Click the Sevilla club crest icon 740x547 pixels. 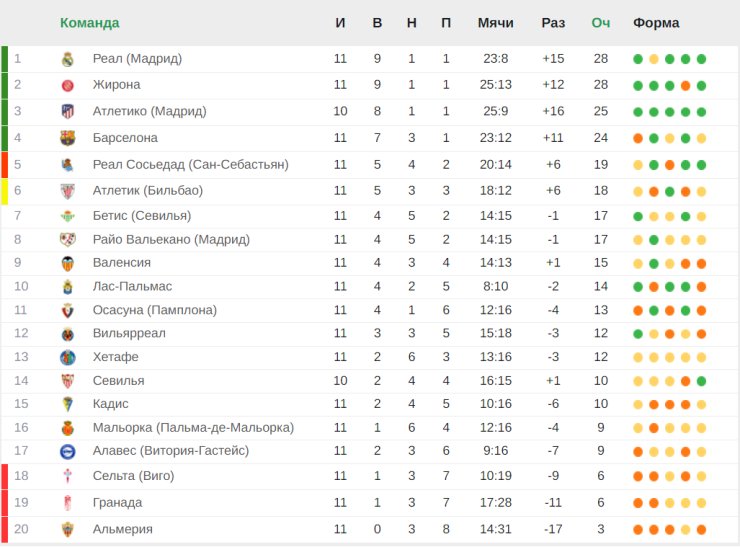[x=68, y=381]
